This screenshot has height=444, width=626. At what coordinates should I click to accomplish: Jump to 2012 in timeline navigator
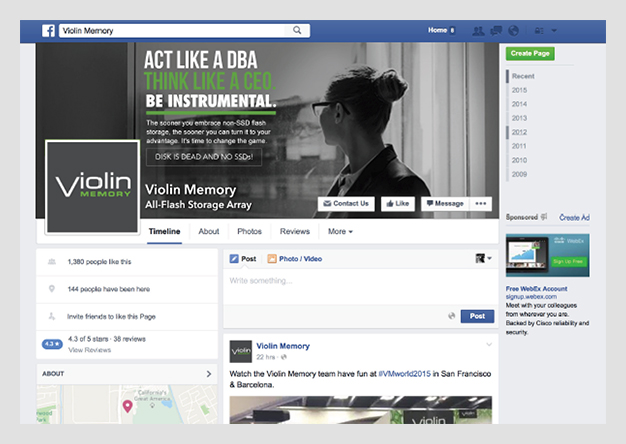[519, 132]
